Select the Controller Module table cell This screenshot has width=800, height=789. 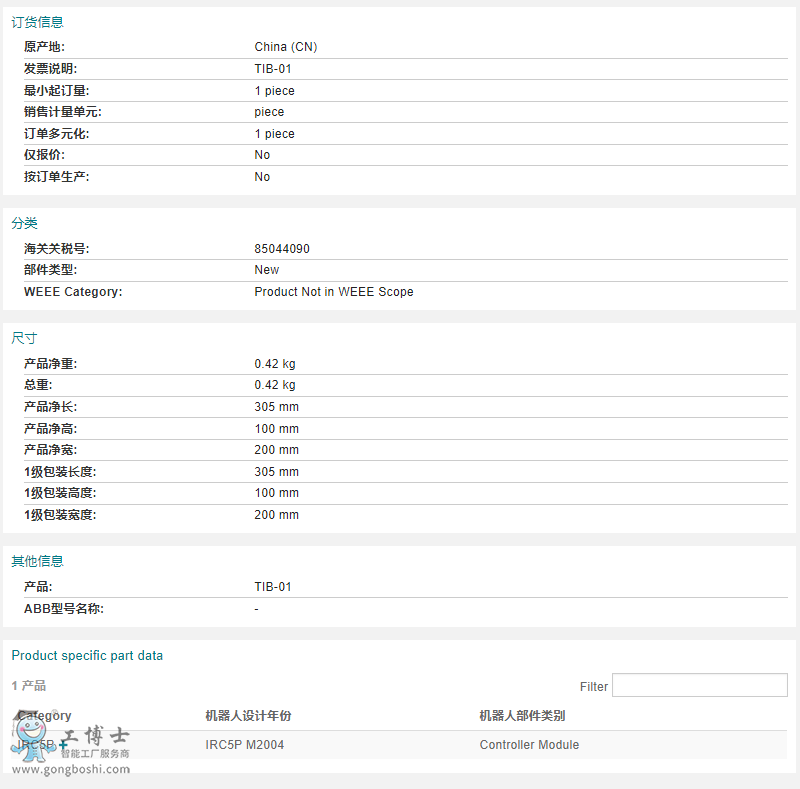click(x=529, y=745)
